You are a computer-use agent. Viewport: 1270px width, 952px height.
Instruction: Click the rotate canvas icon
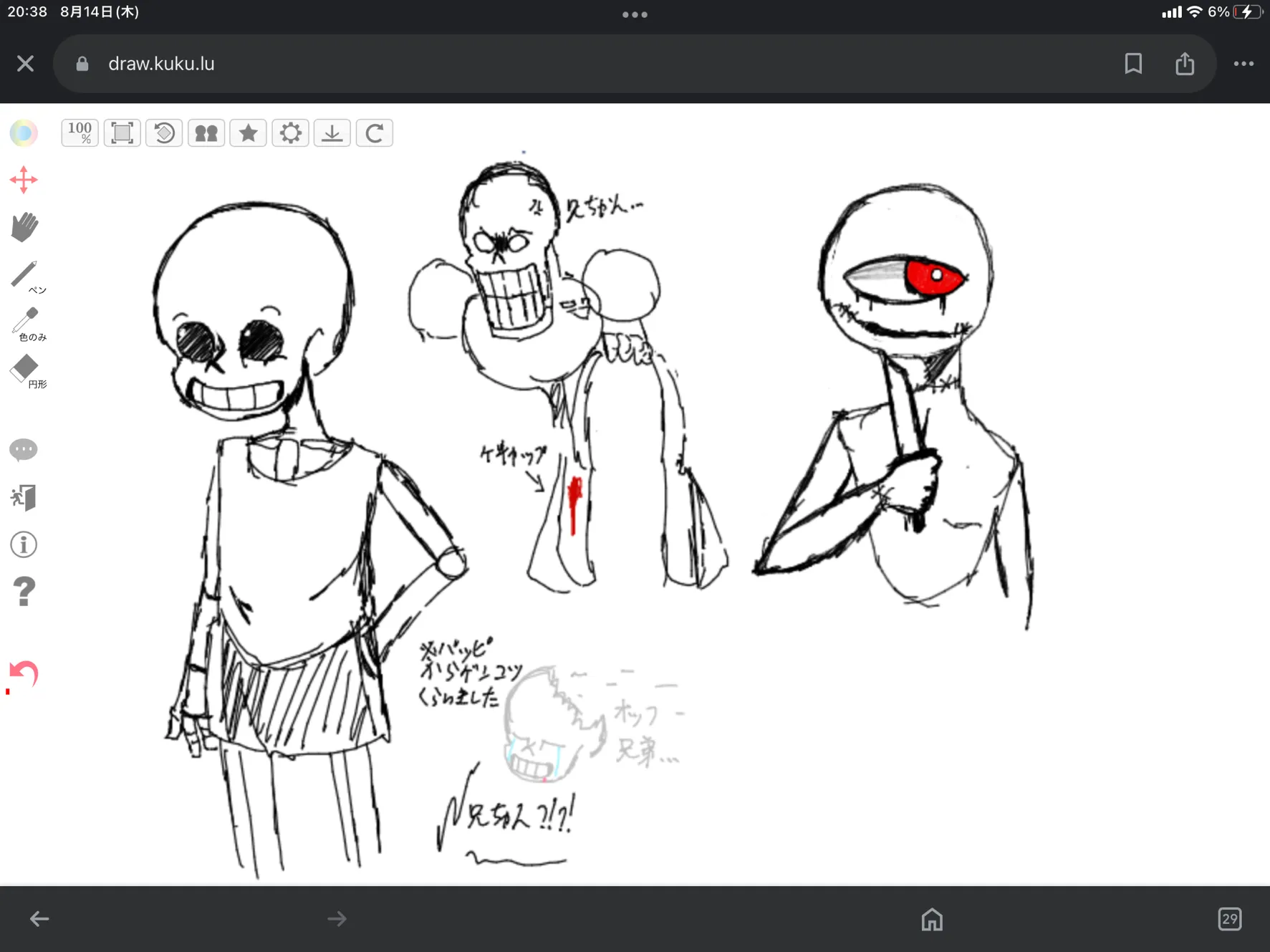(164, 133)
